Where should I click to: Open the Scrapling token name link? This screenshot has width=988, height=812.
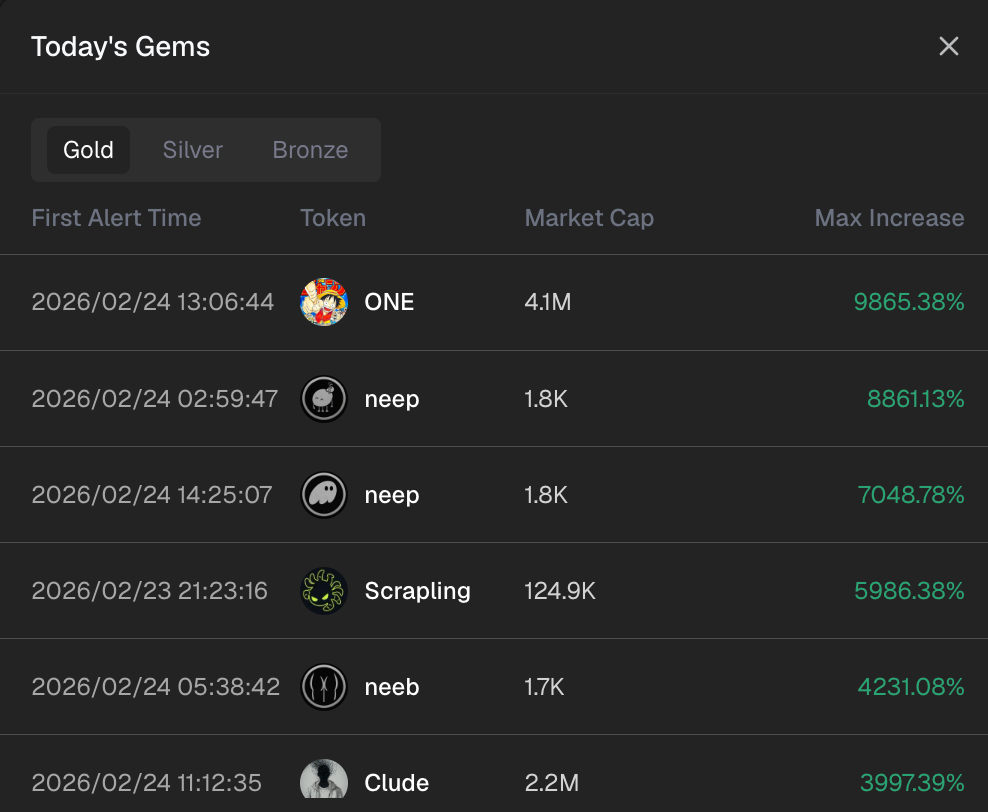pos(417,591)
